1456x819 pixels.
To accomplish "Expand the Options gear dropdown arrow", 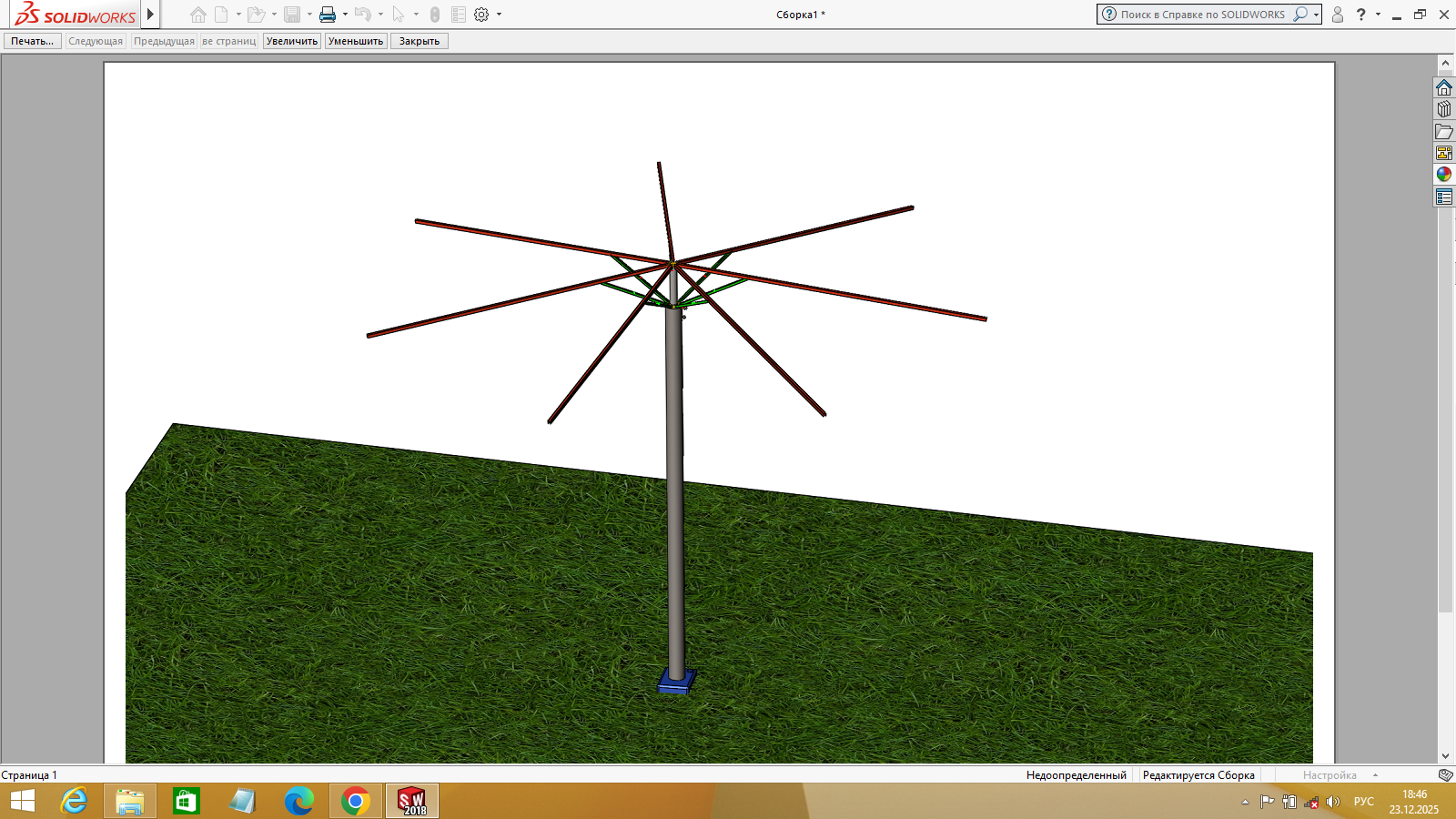I will pyautogui.click(x=499, y=15).
